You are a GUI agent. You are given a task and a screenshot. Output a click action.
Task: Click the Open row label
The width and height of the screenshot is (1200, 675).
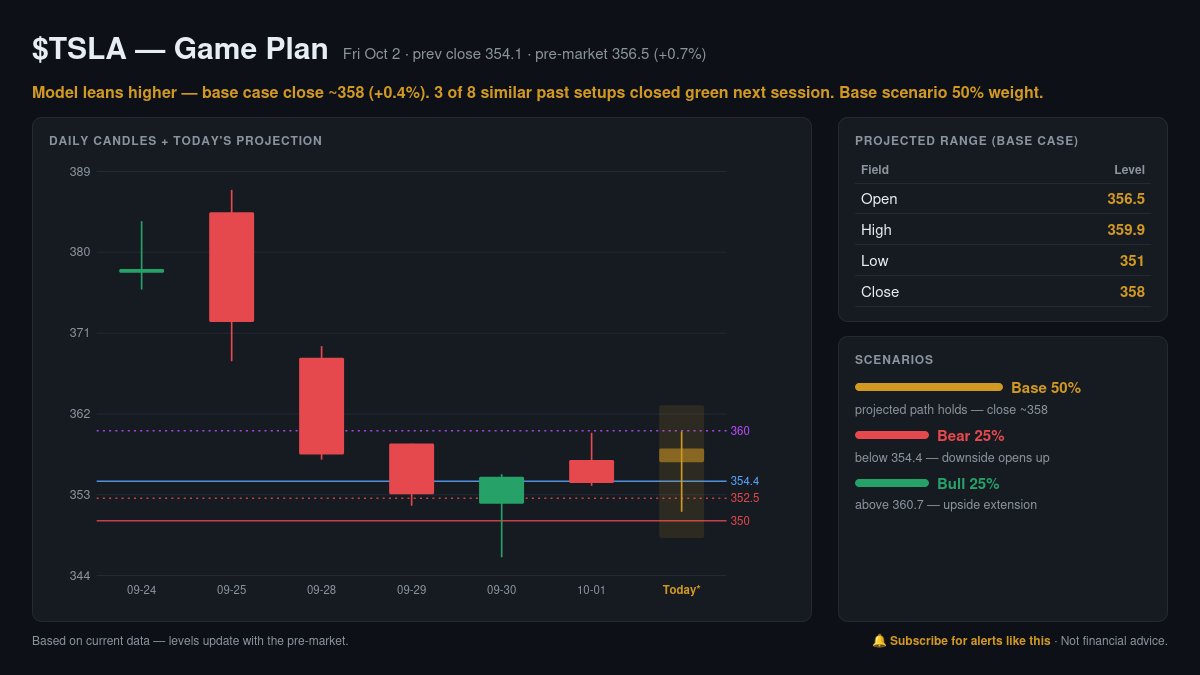879,199
